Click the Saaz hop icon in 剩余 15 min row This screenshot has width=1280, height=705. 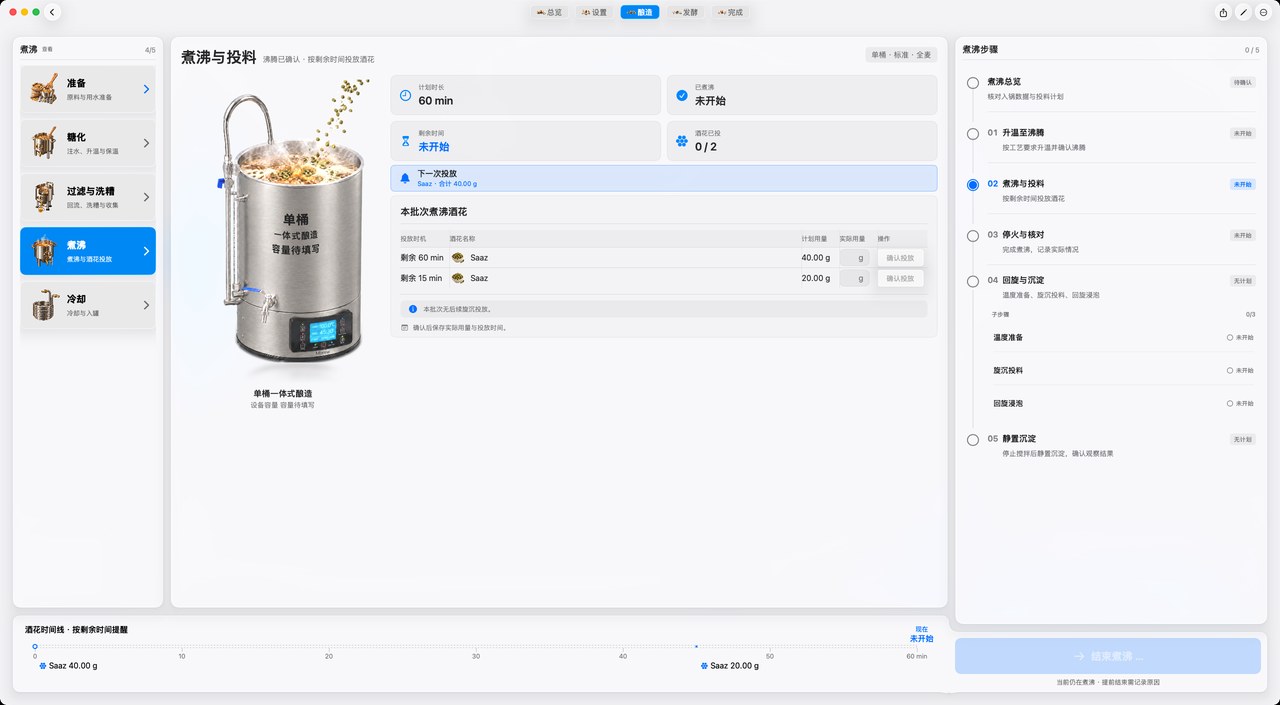pyautogui.click(x=458, y=278)
